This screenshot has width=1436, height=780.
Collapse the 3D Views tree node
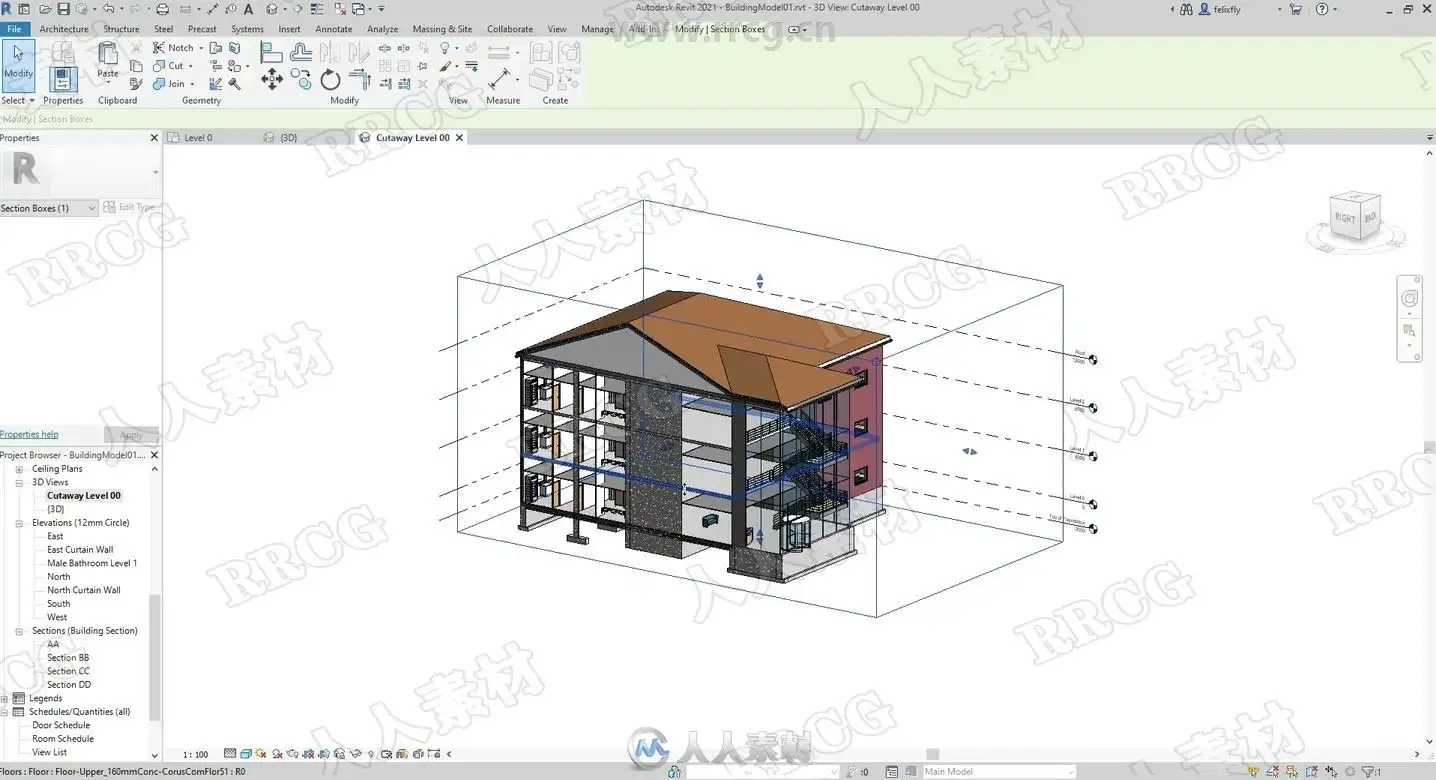pos(19,482)
